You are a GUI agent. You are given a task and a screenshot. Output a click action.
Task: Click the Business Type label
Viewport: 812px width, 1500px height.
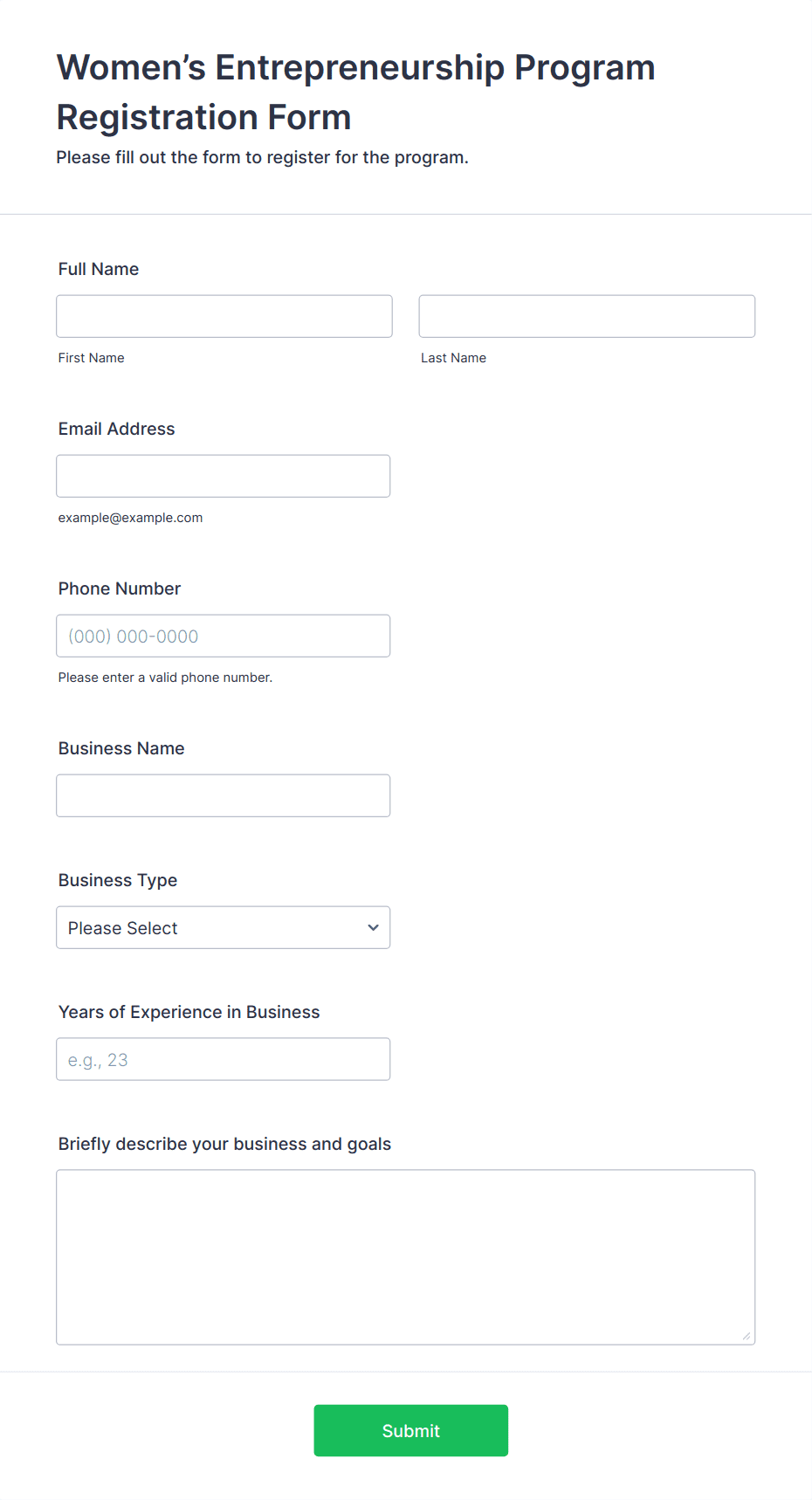coord(118,880)
